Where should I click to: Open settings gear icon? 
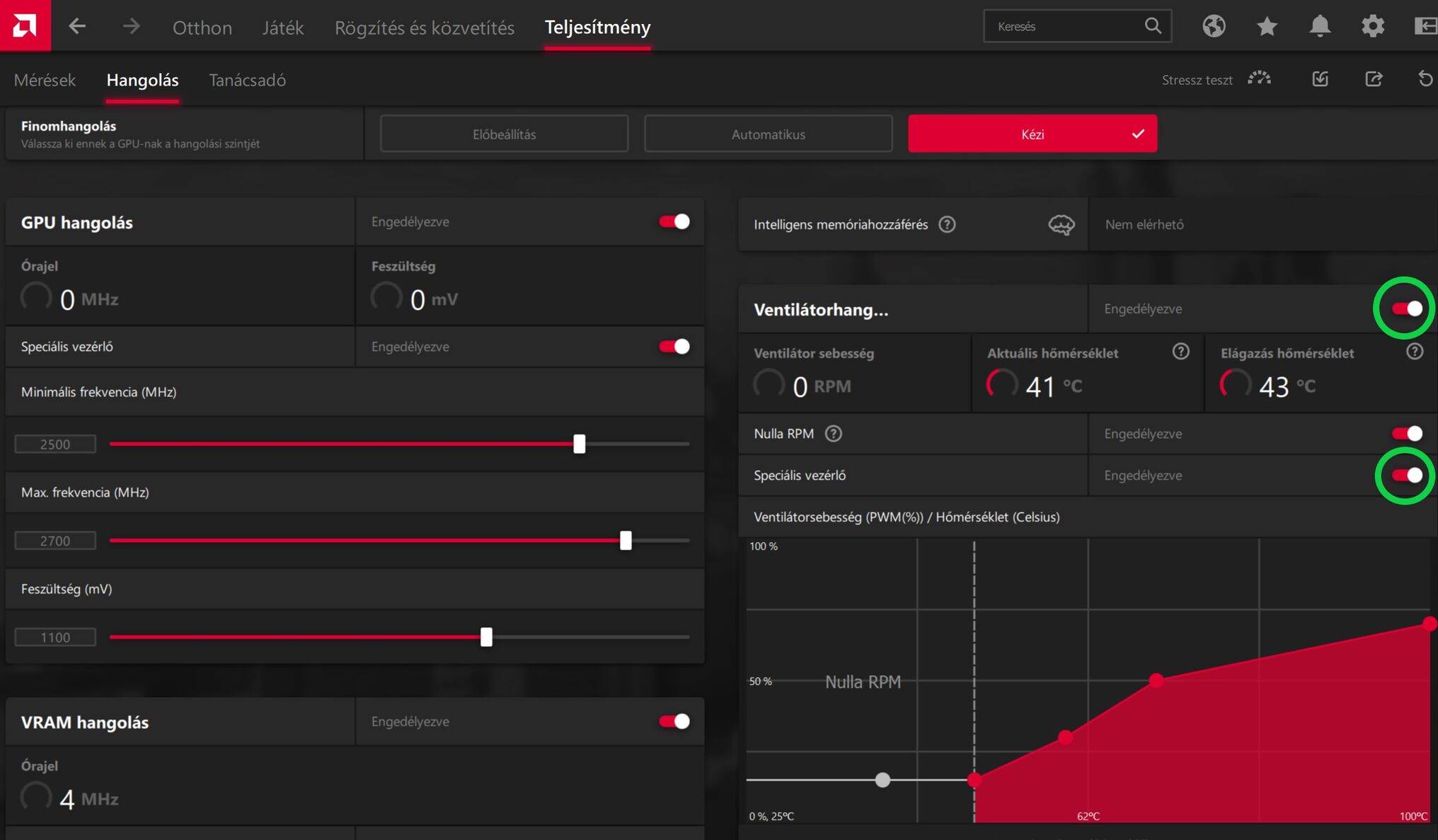point(1372,27)
